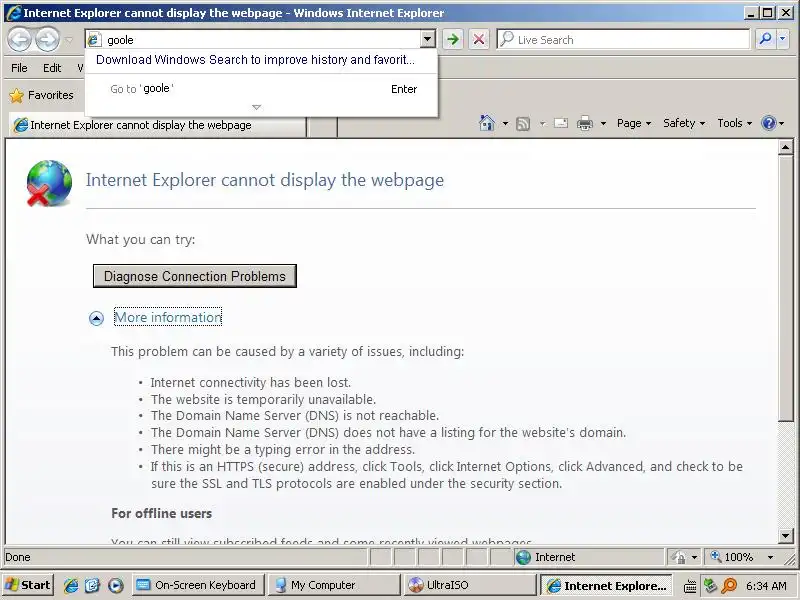This screenshot has width=800, height=600.
Task: Click the Favorites star button
Action: (42, 95)
